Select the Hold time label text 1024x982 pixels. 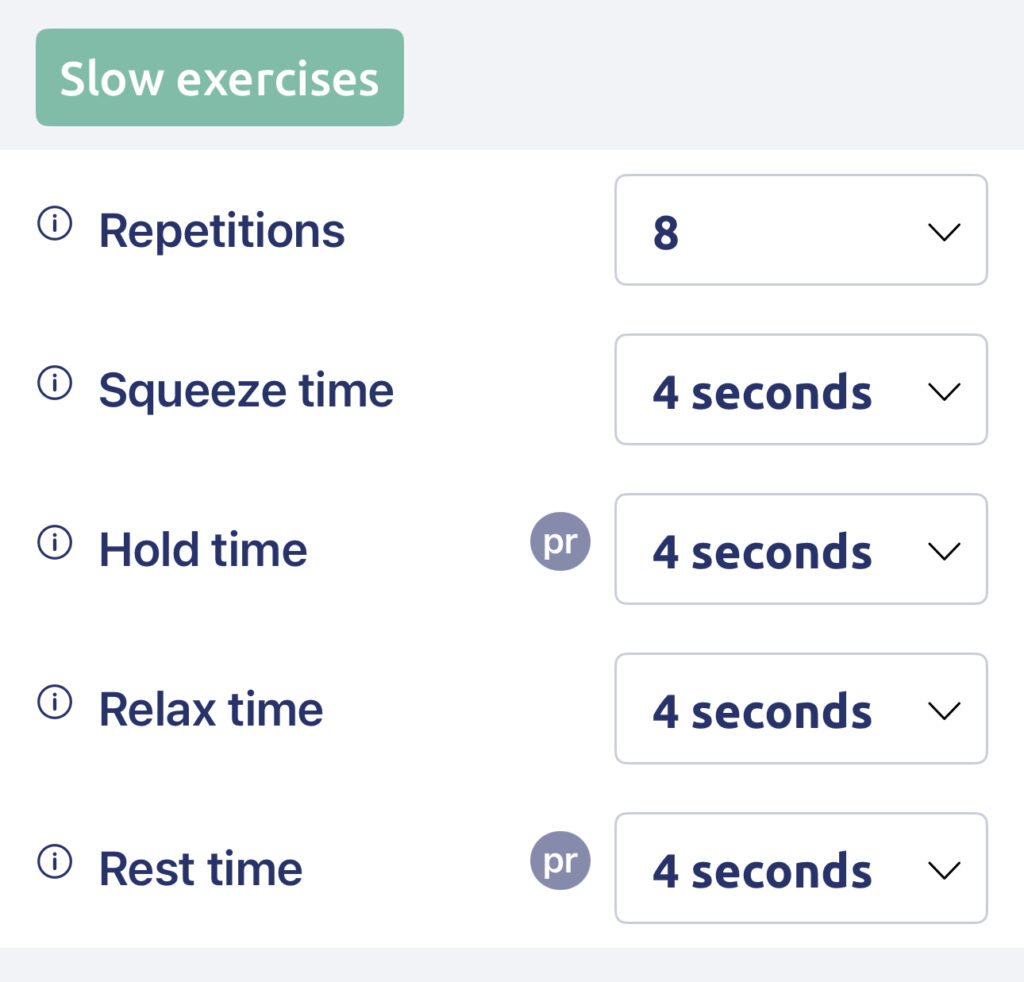203,549
